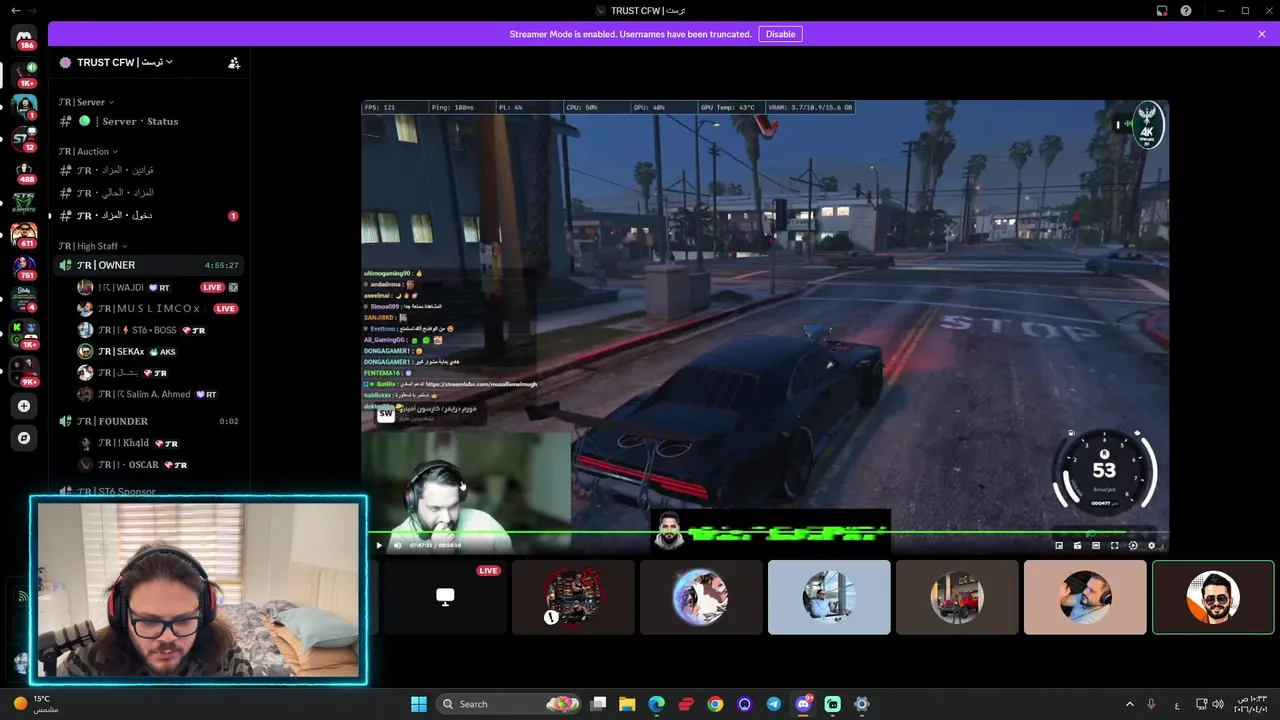Image resolution: width=1280 pixels, height=720 pixels.
Task: Open stream player settings gear
Action: pyautogui.click(x=1151, y=545)
